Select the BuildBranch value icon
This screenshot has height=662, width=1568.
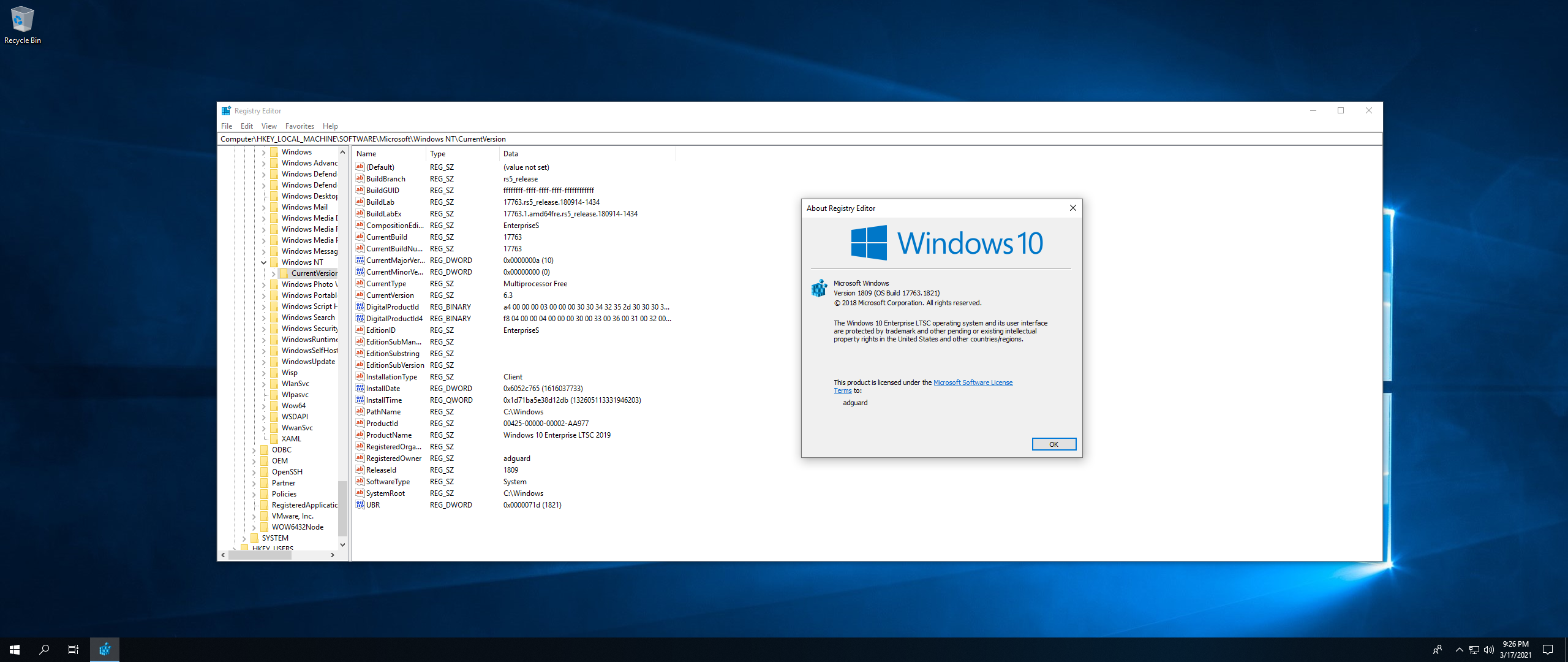coord(360,178)
